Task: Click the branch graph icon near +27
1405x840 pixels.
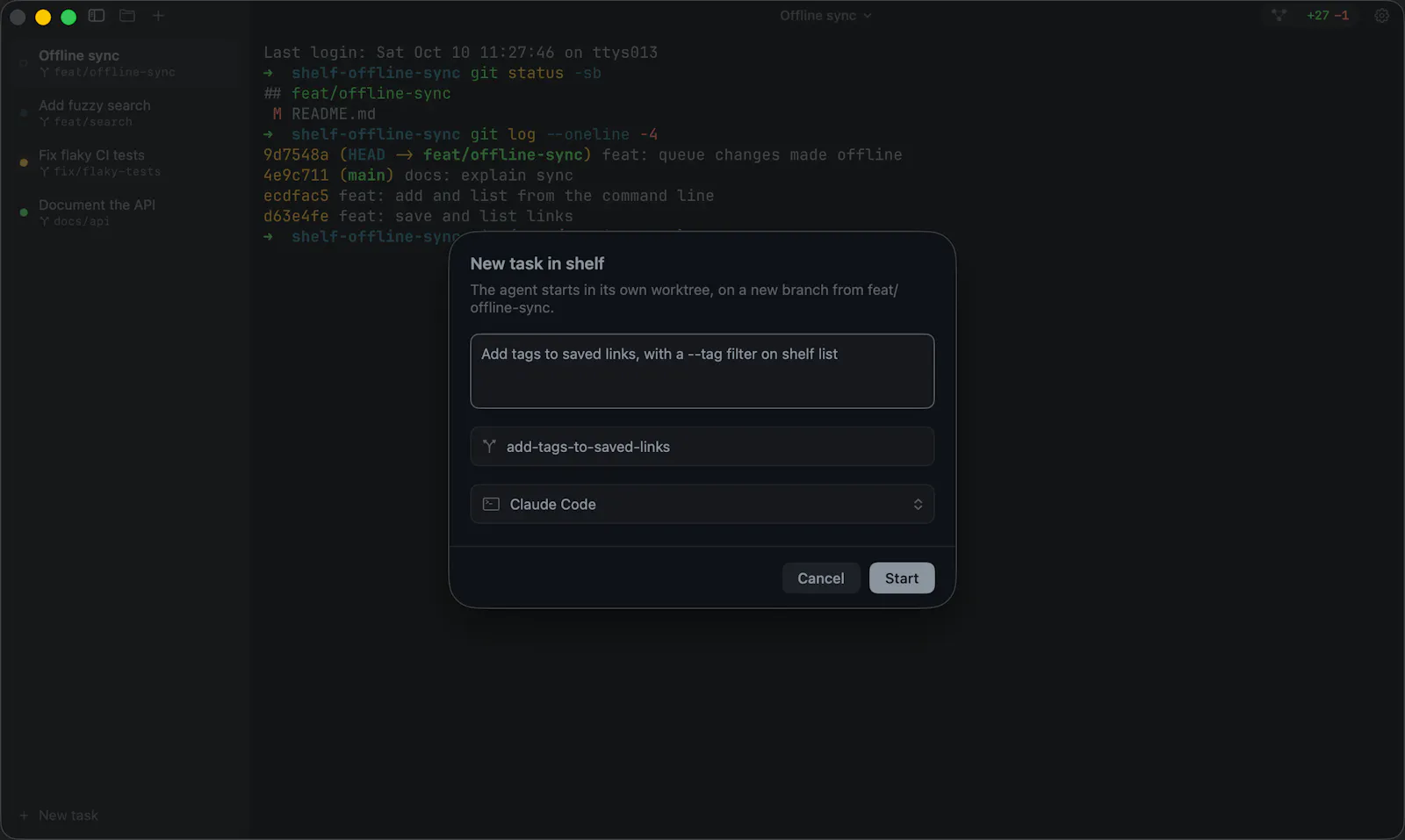Action: coord(1279,16)
